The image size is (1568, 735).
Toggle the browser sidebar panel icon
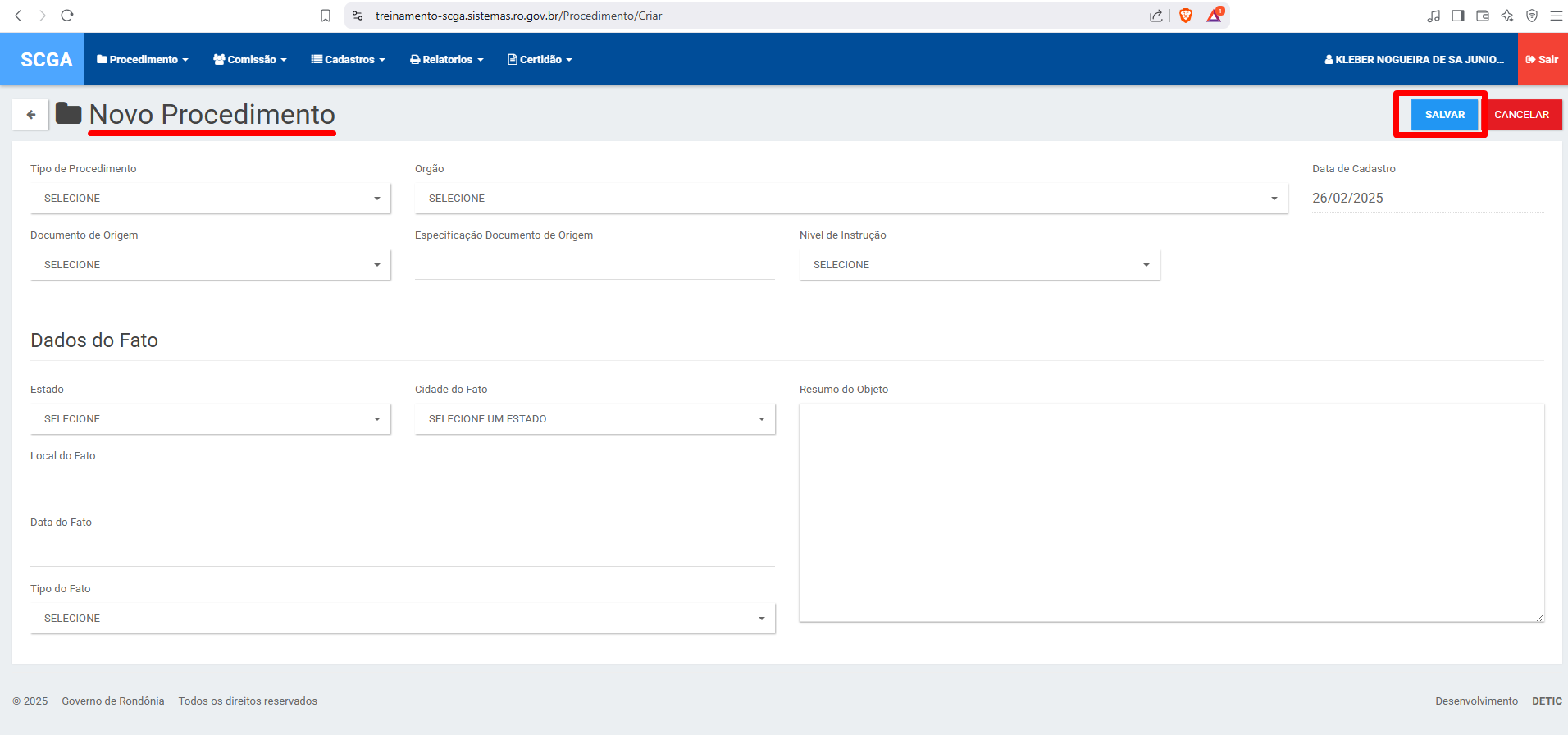point(1458,16)
